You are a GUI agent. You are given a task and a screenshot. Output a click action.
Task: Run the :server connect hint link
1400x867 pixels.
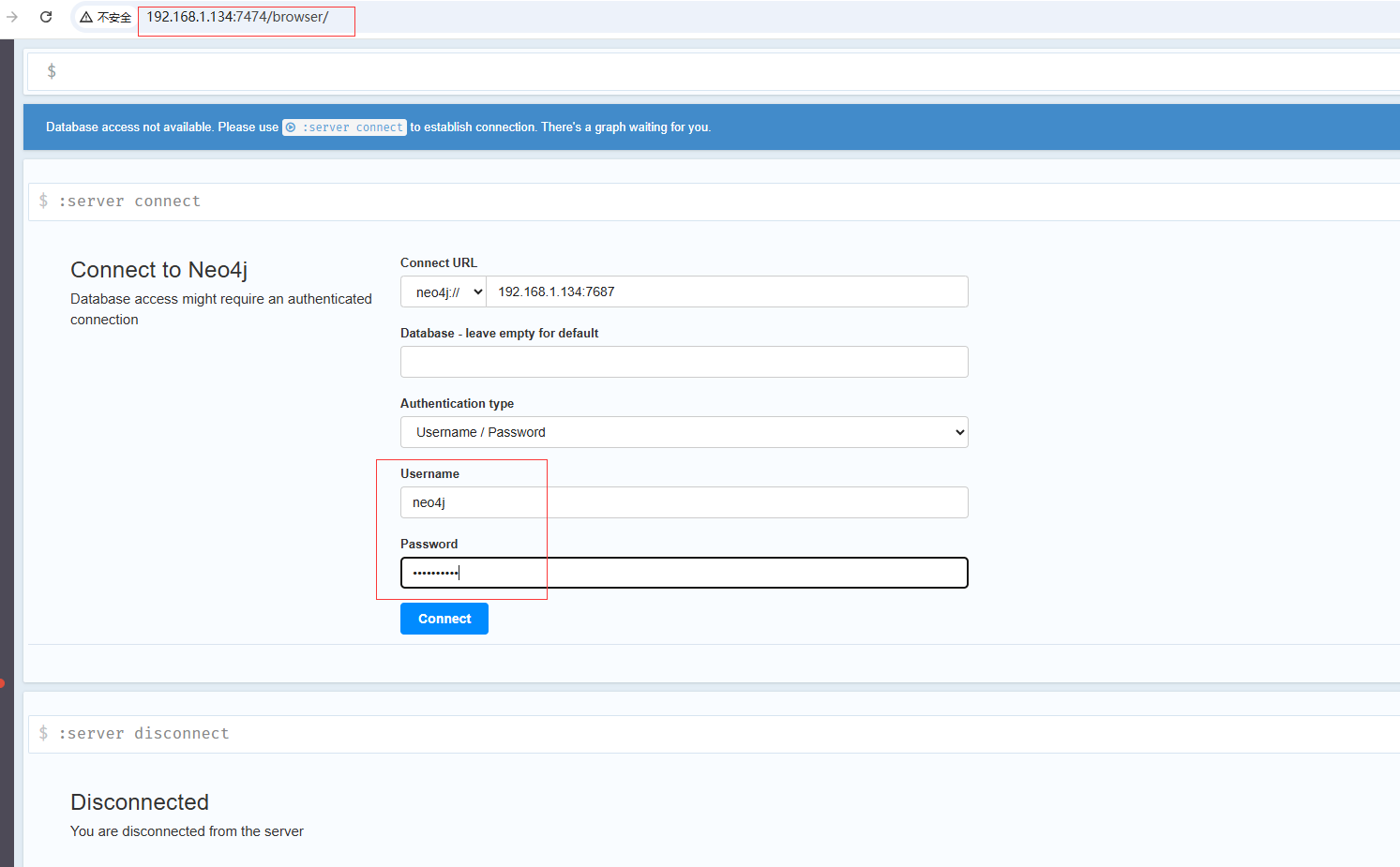pos(344,127)
